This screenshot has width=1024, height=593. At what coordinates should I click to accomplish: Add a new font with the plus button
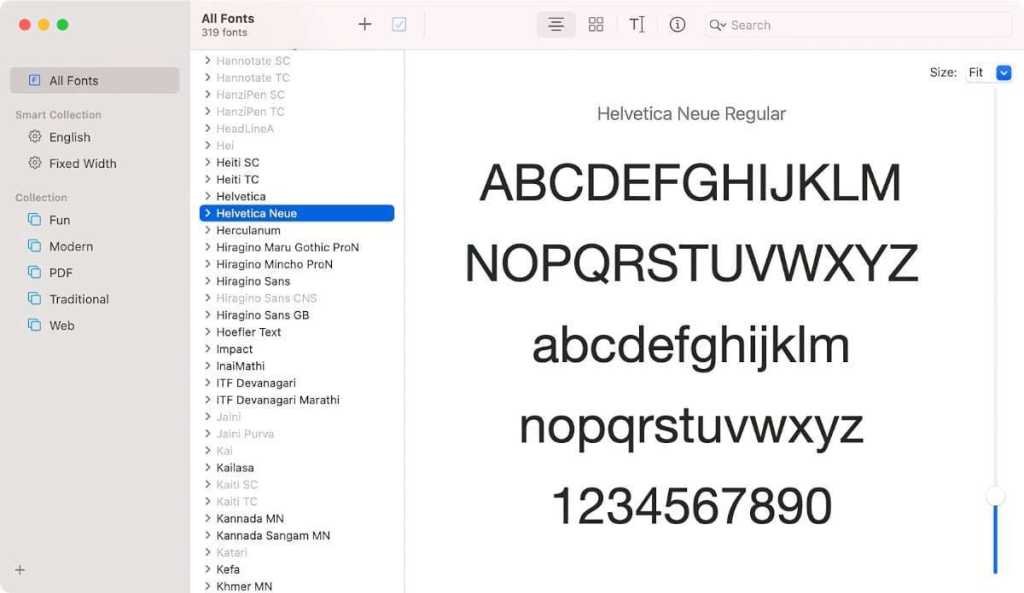point(364,25)
